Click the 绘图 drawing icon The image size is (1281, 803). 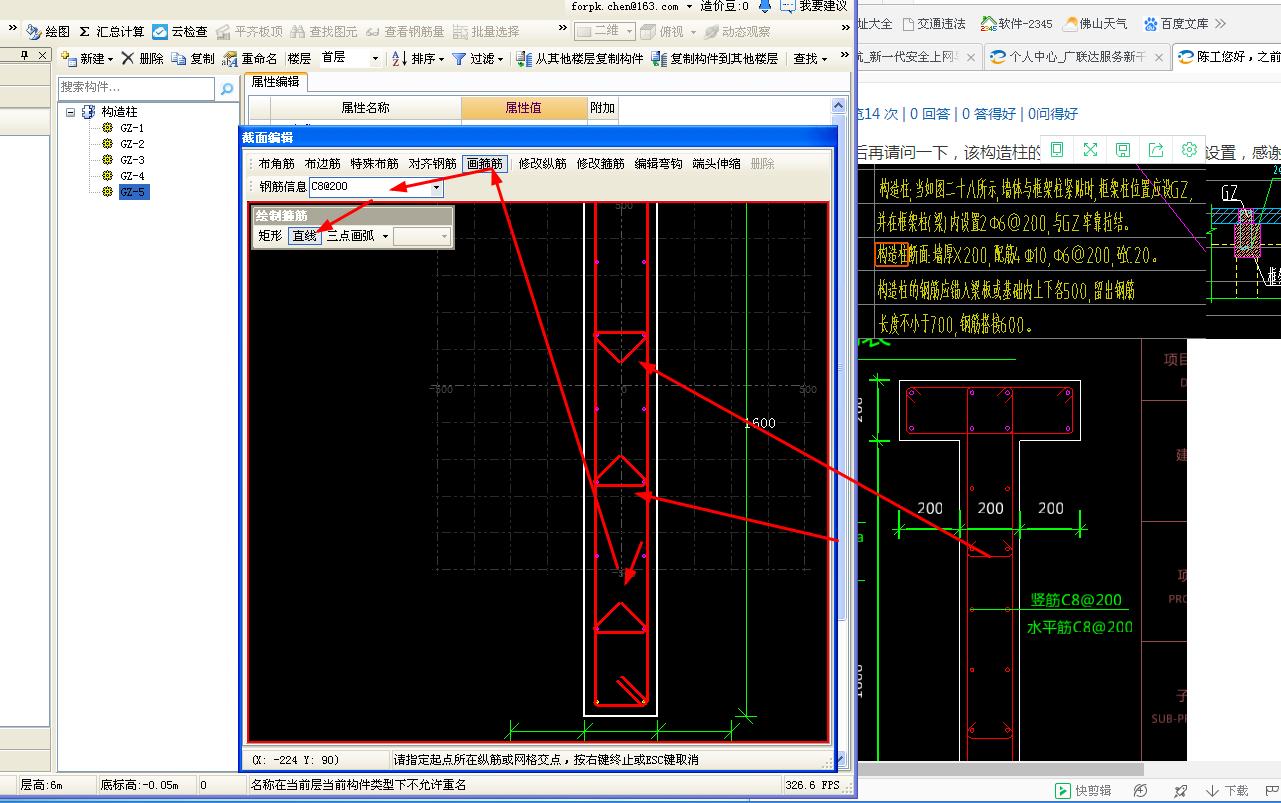coord(33,32)
